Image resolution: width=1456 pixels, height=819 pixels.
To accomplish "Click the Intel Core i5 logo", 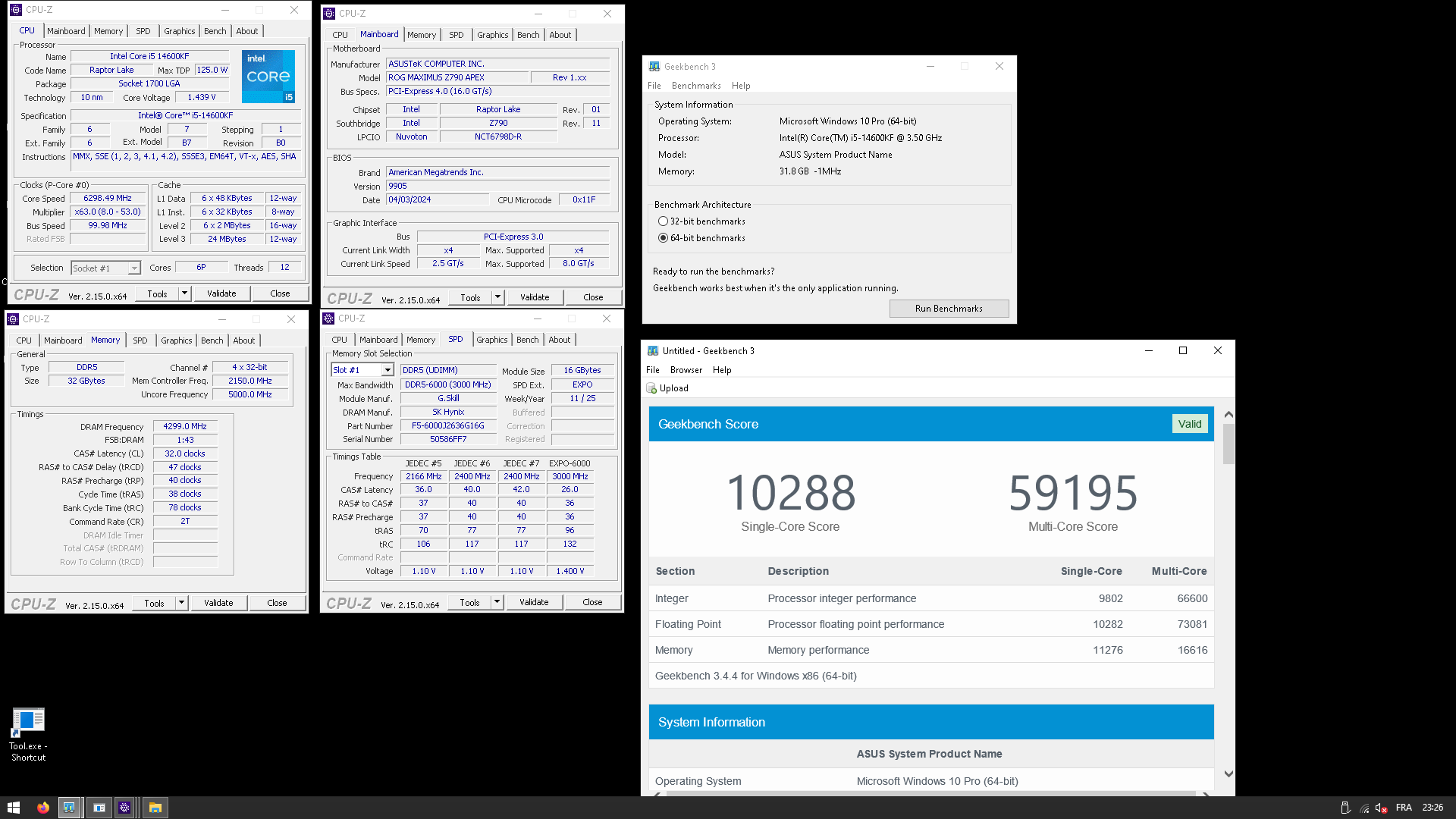I will [x=268, y=77].
